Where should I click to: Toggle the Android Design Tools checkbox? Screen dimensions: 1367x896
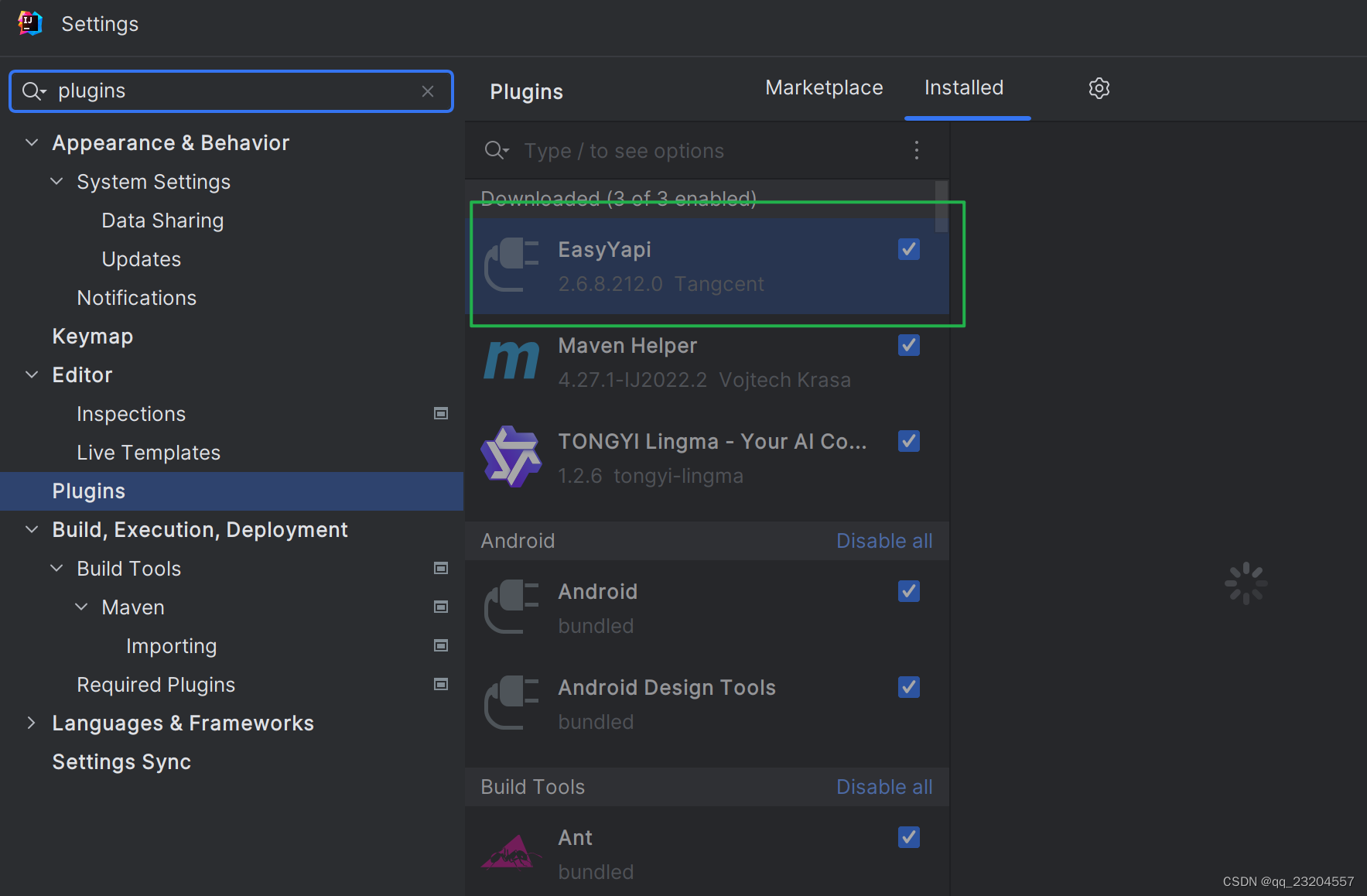909,687
